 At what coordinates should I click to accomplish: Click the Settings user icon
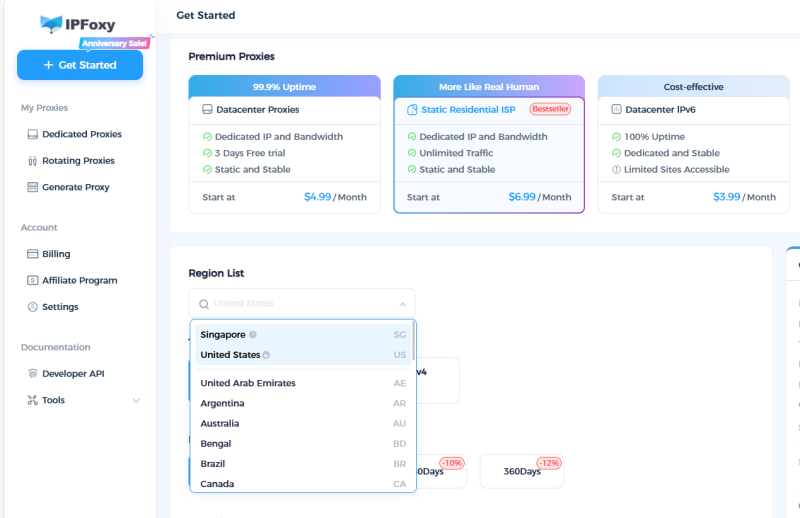33,307
